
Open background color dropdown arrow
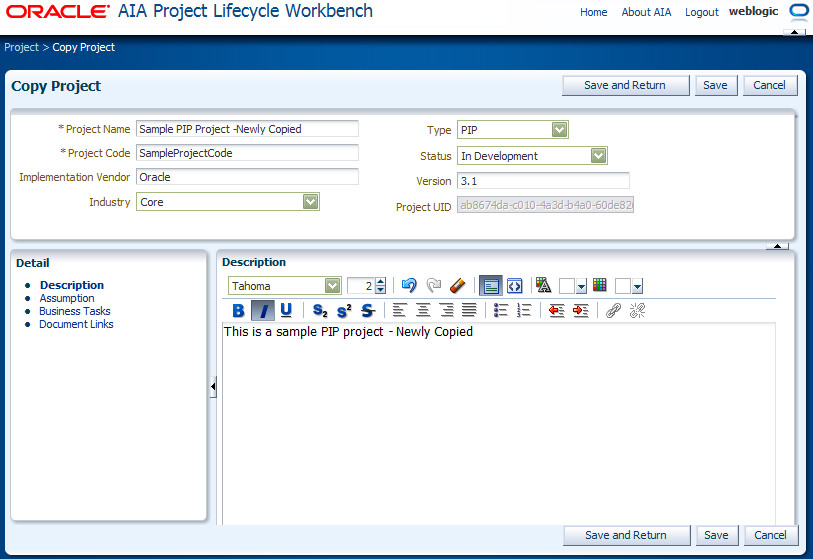[x=637, y=286]
